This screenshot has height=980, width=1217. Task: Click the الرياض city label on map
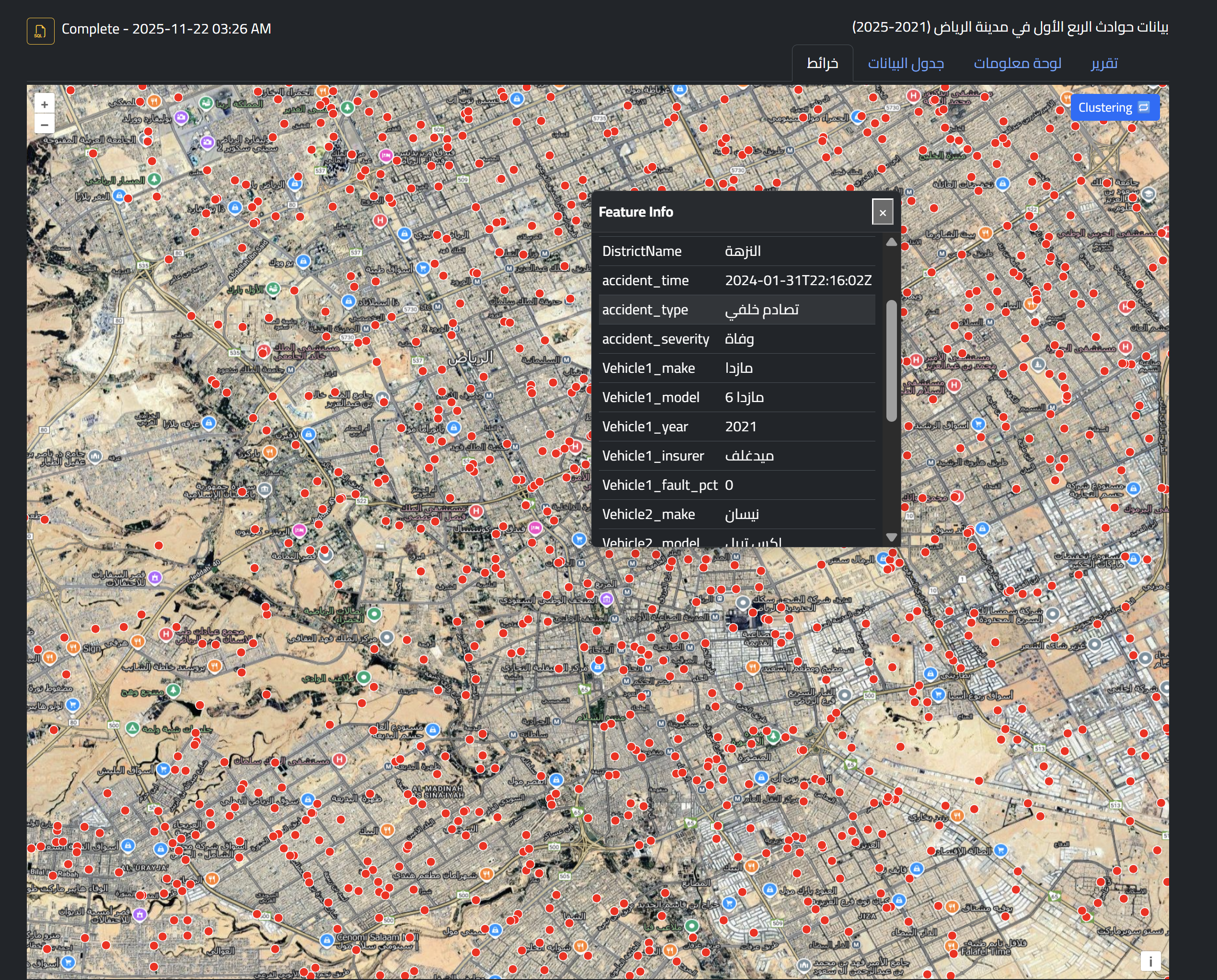470,357
